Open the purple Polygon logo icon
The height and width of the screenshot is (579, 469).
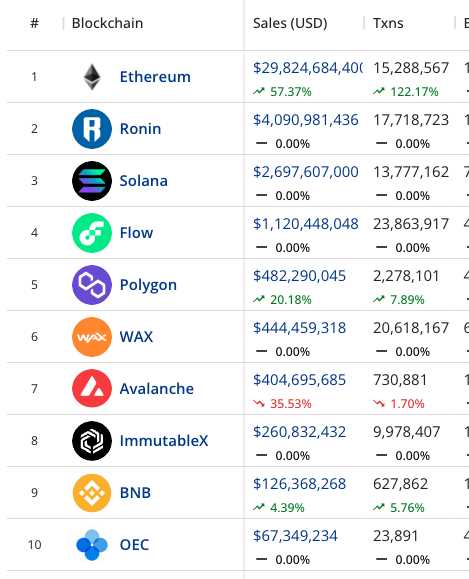(x=92, y=285)
